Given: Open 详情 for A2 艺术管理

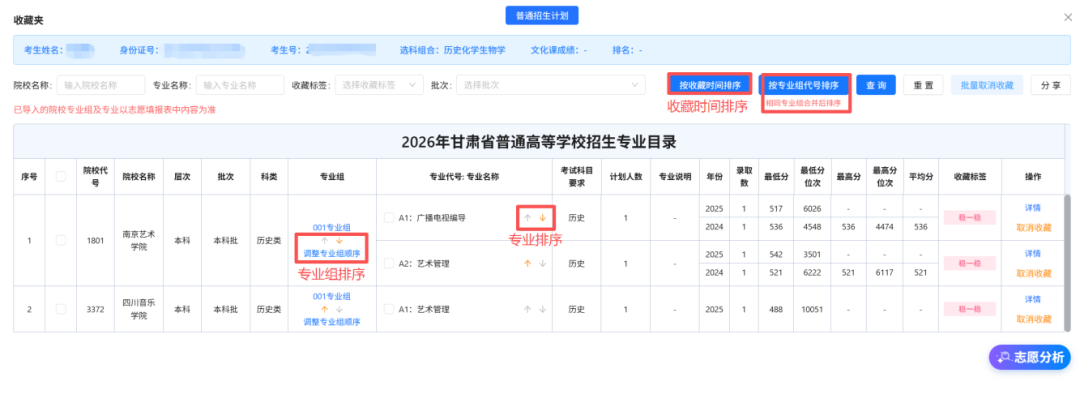Looking at the screenshot, I should (1032, 254).
